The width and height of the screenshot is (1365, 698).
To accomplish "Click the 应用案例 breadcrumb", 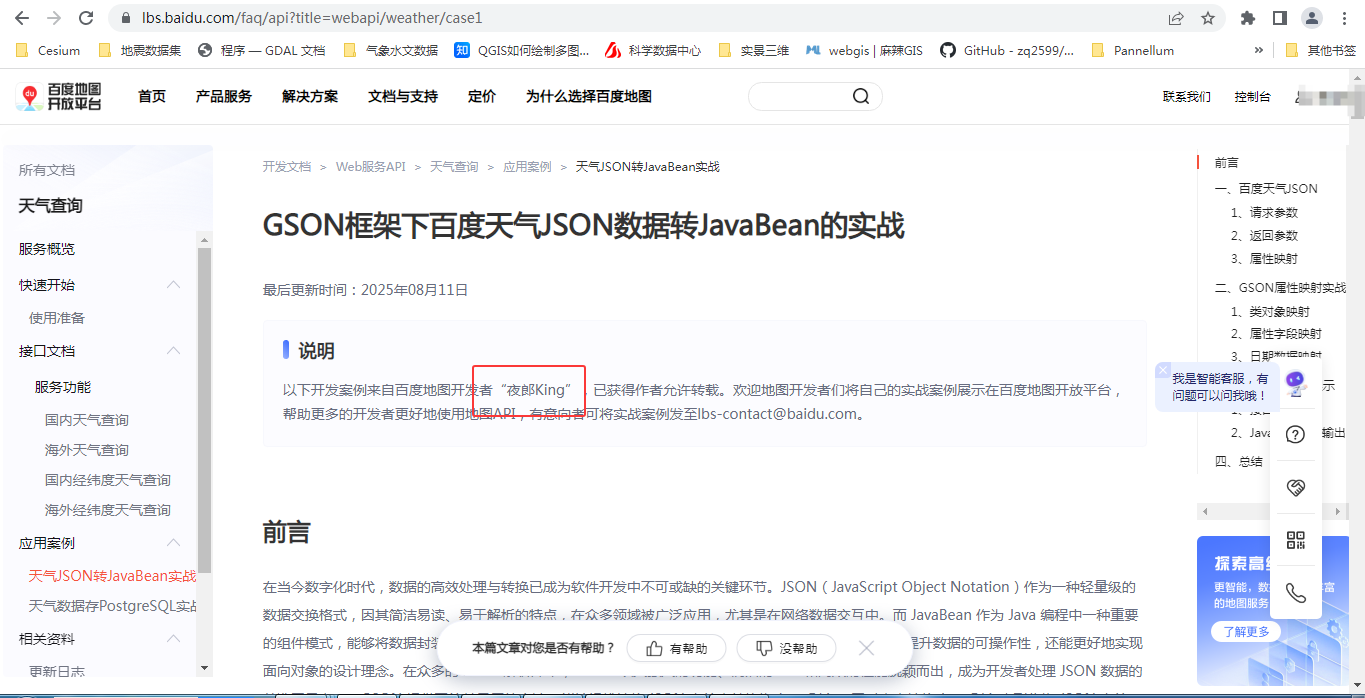I will 527,167.
